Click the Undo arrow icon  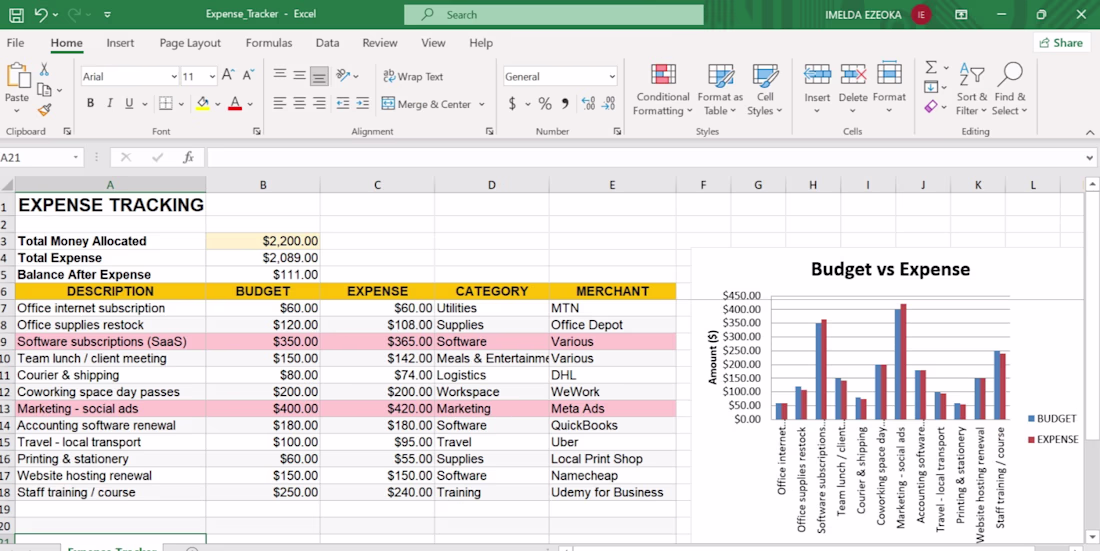pyautogui.click(x=41, y=14)
